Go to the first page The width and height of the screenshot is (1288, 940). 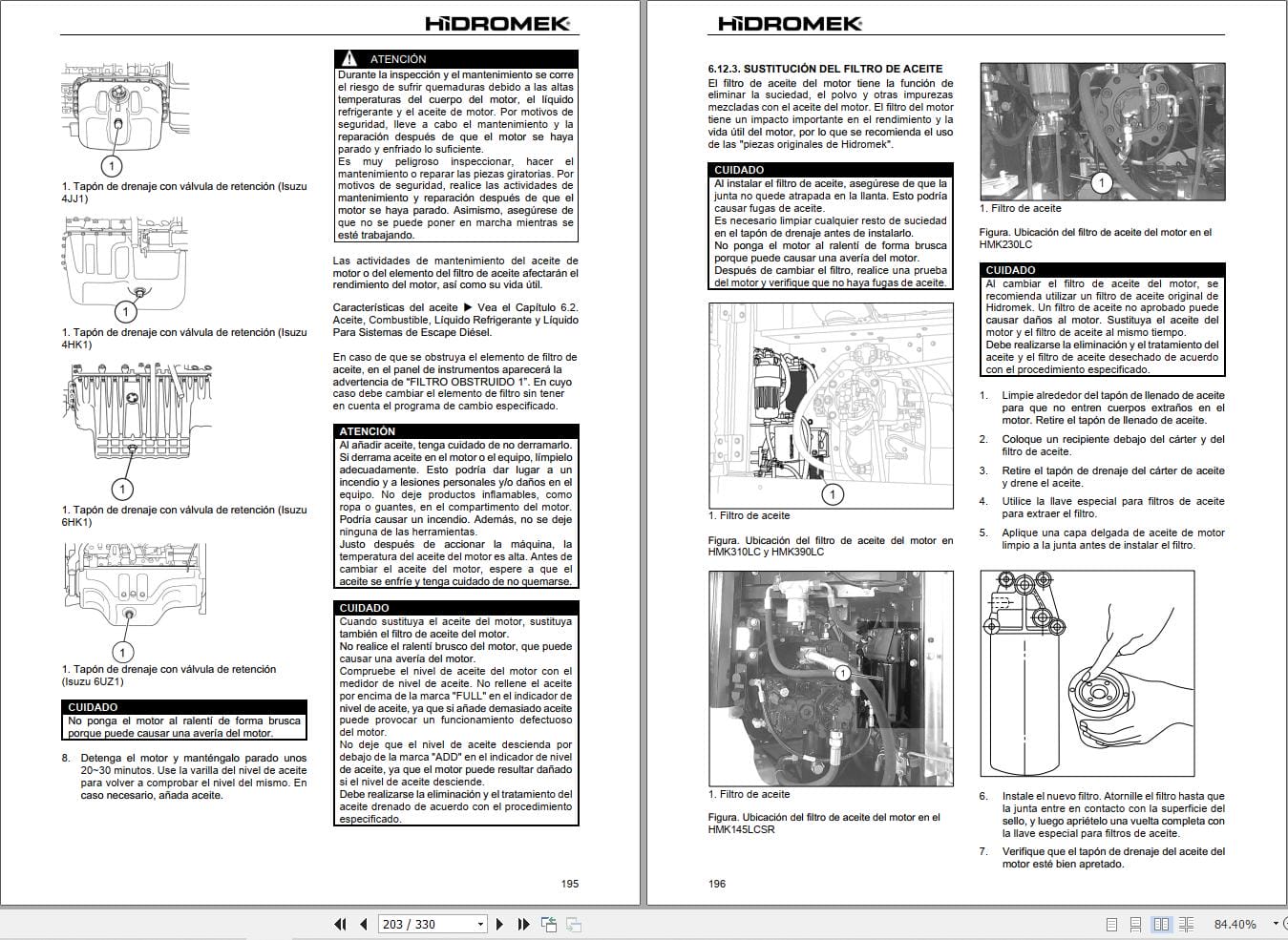pyautogui.click(x=341, y=924)
